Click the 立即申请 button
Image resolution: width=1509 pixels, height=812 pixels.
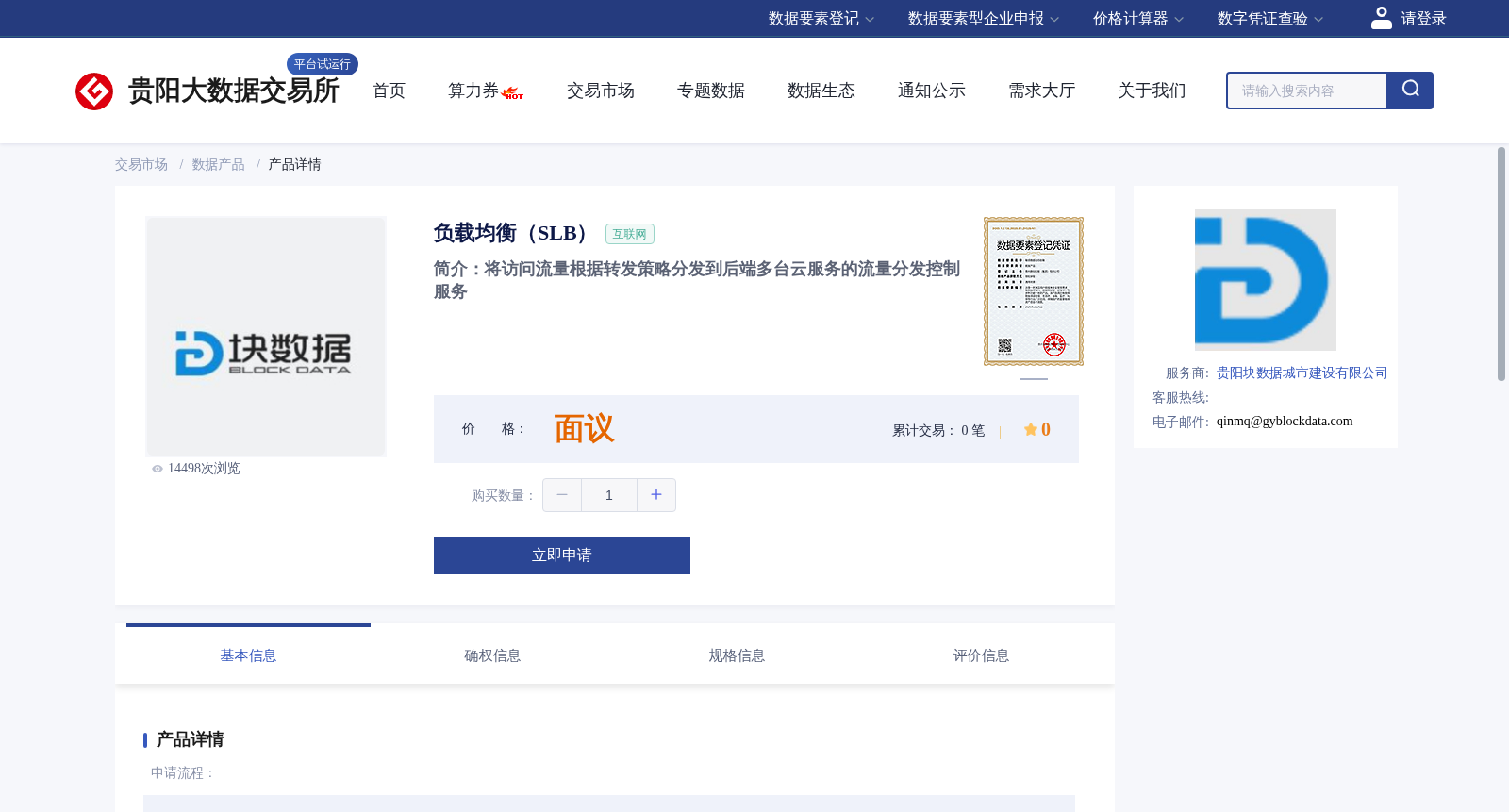tap(562, 555)
